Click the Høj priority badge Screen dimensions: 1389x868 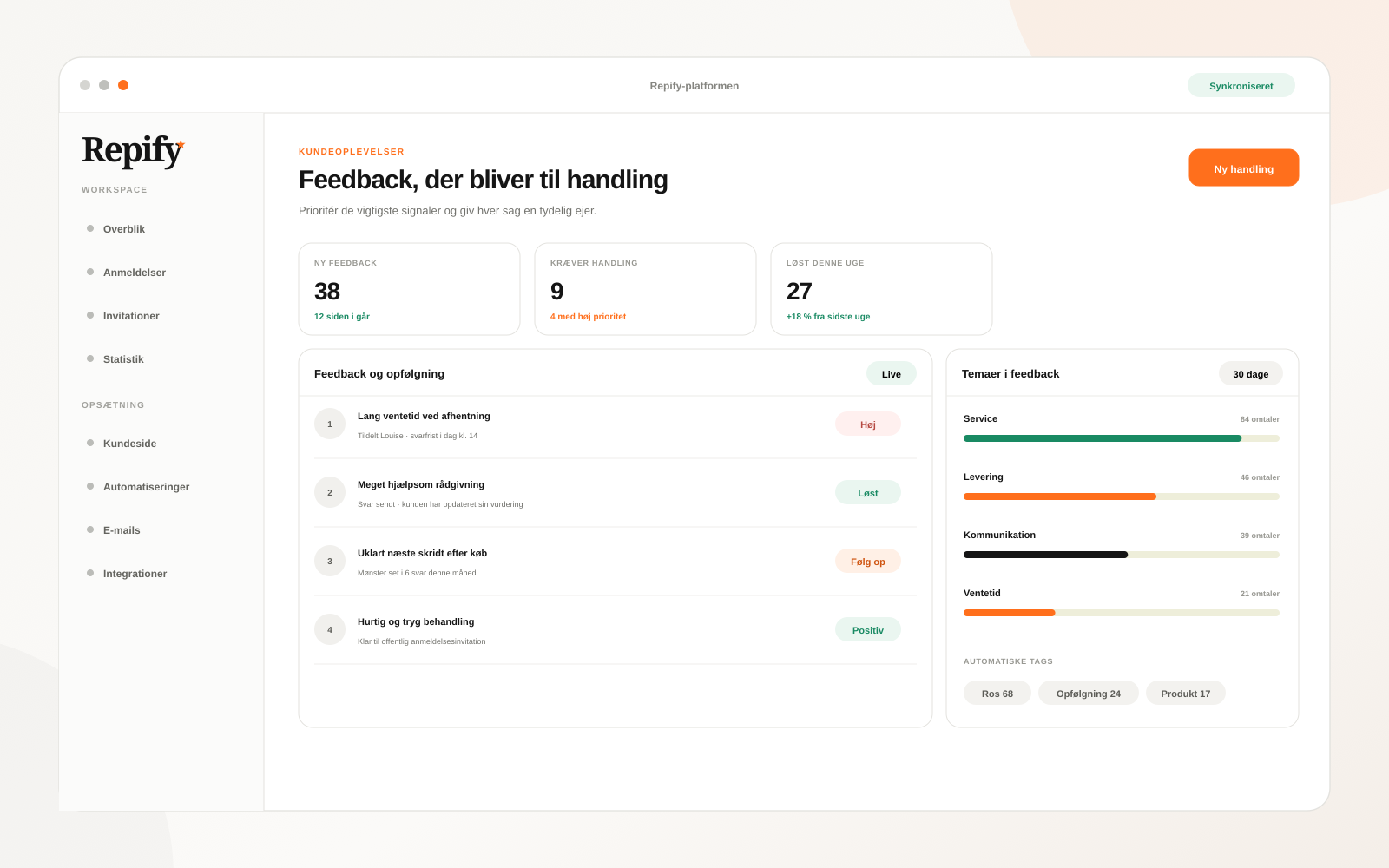pyautogui.click(x=867, y=424)
